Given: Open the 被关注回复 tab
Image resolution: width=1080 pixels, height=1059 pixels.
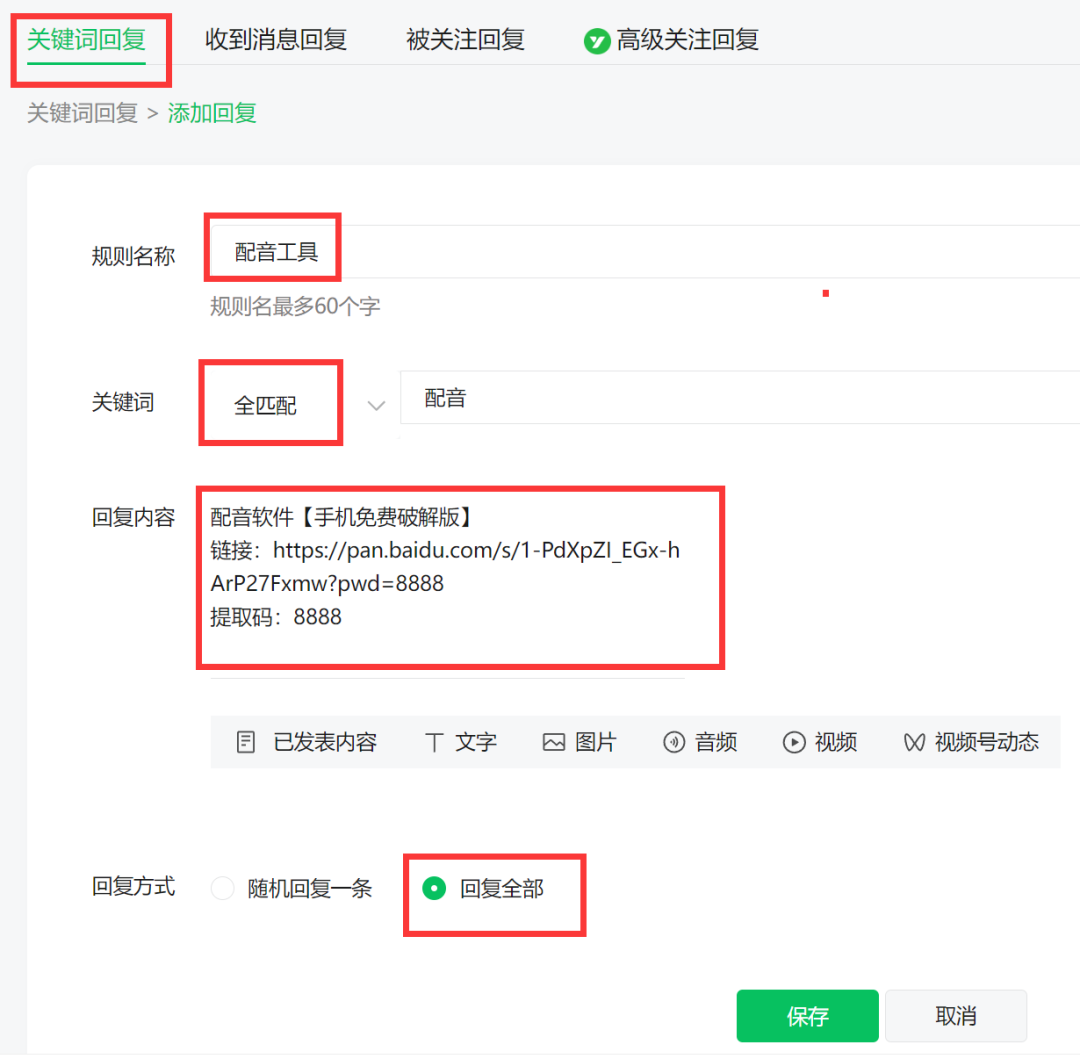Looking at the screenshot, I should coord(464,40).
